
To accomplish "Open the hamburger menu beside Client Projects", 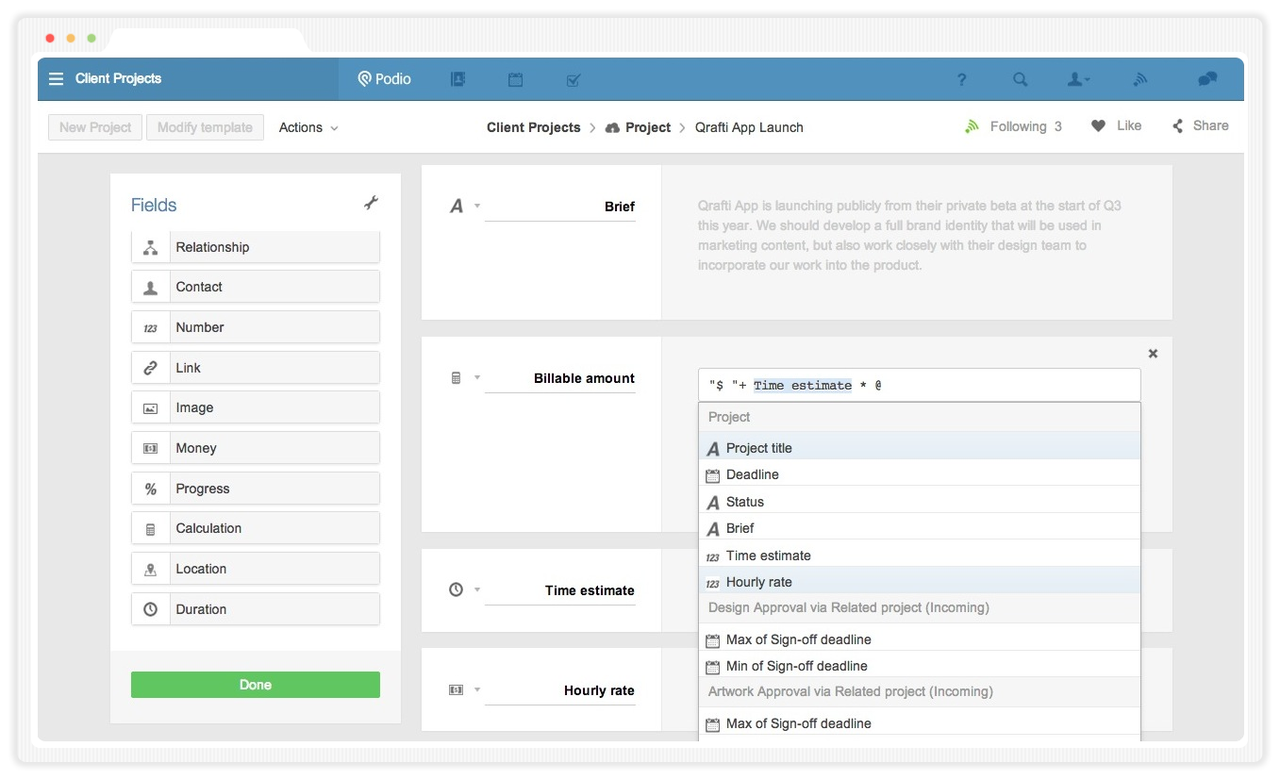I will coord(56,79).
